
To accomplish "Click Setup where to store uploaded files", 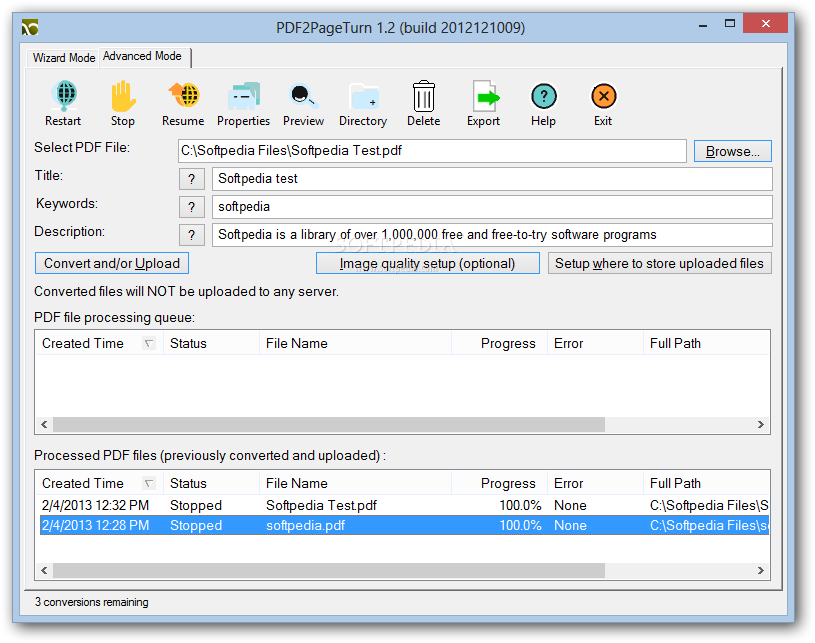I will pyautogui.click(x=659, y=264).
